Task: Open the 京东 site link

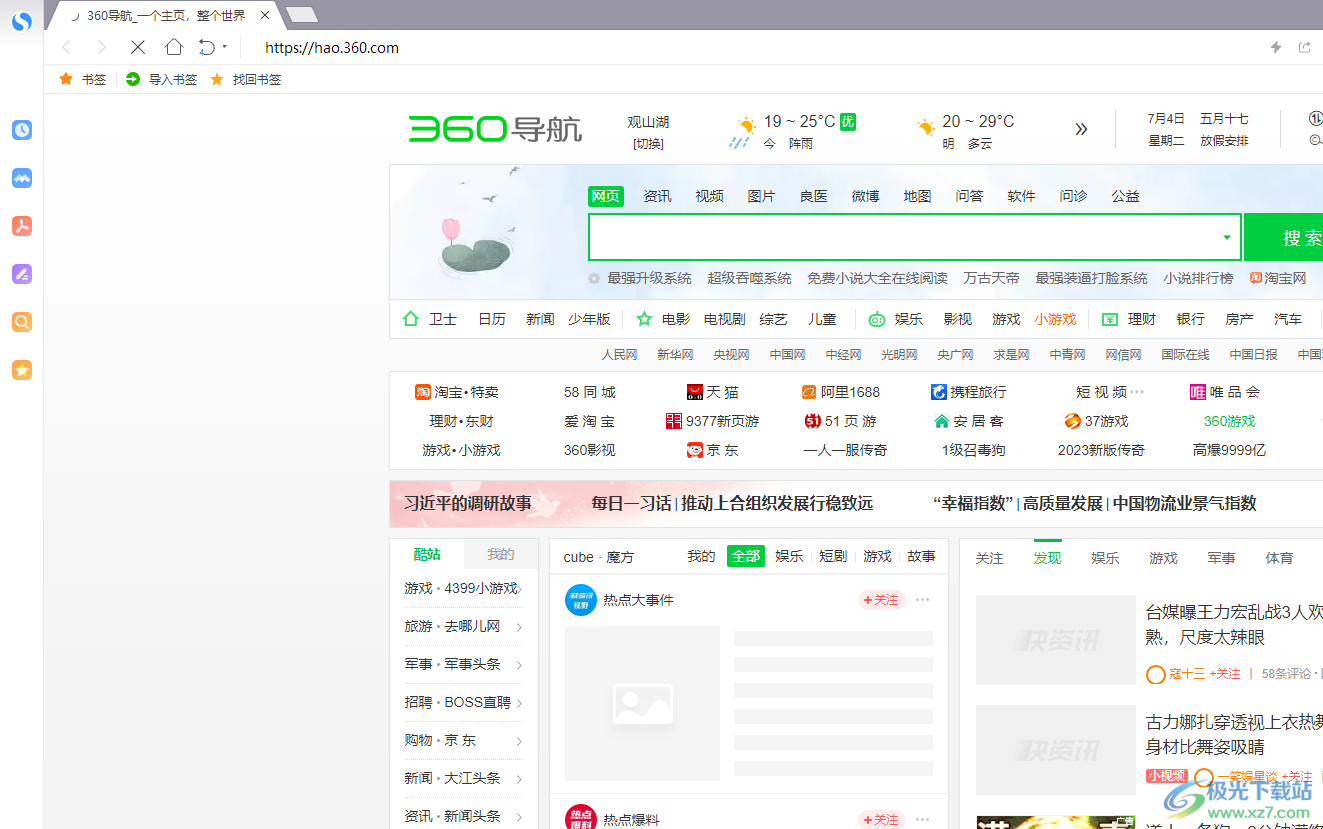Action: (713, 450)
